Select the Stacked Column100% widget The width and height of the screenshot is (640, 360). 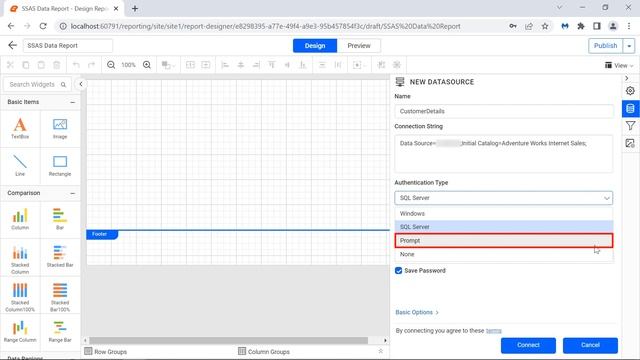click(20, 297)
